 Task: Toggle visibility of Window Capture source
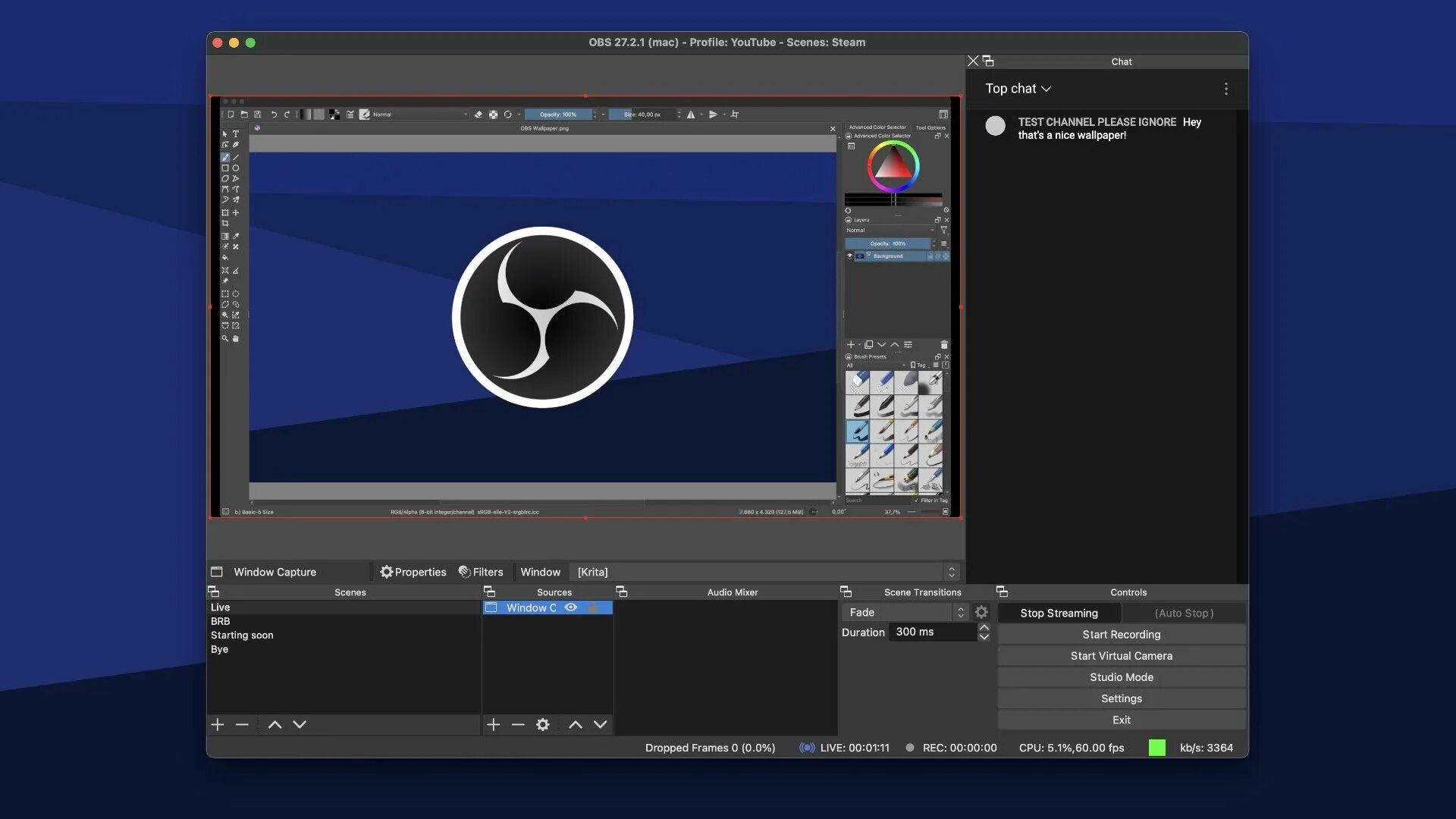[x=570, y=608]
